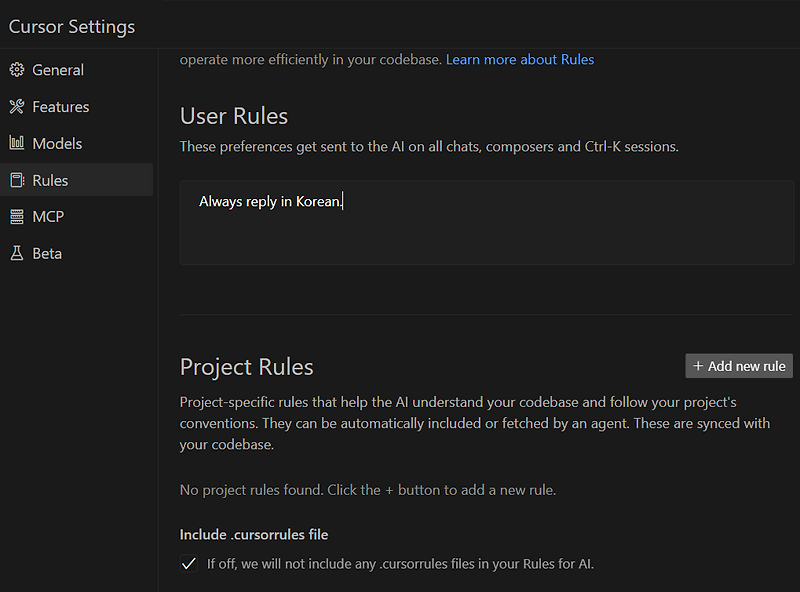The width and height of the screenshot is (800, 592).
Task: Select the MCP section label
Action: 48,217
